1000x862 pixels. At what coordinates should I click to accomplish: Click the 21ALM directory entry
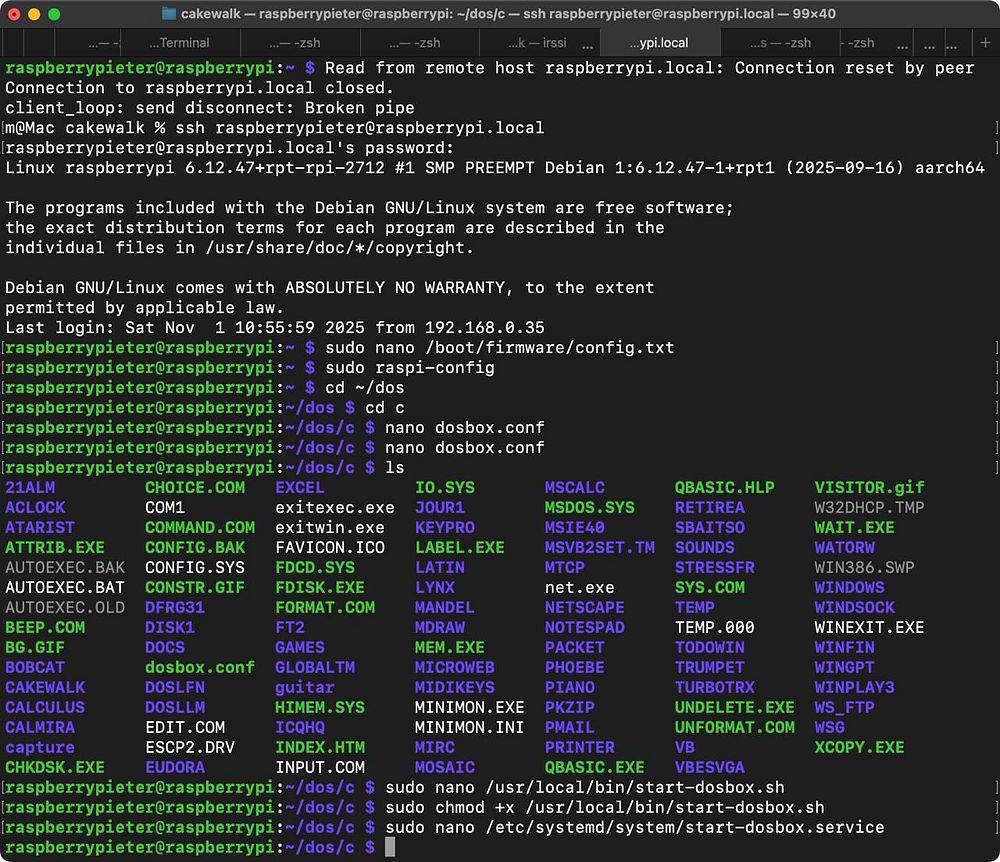pyautogui.click(x=30, y=488)
